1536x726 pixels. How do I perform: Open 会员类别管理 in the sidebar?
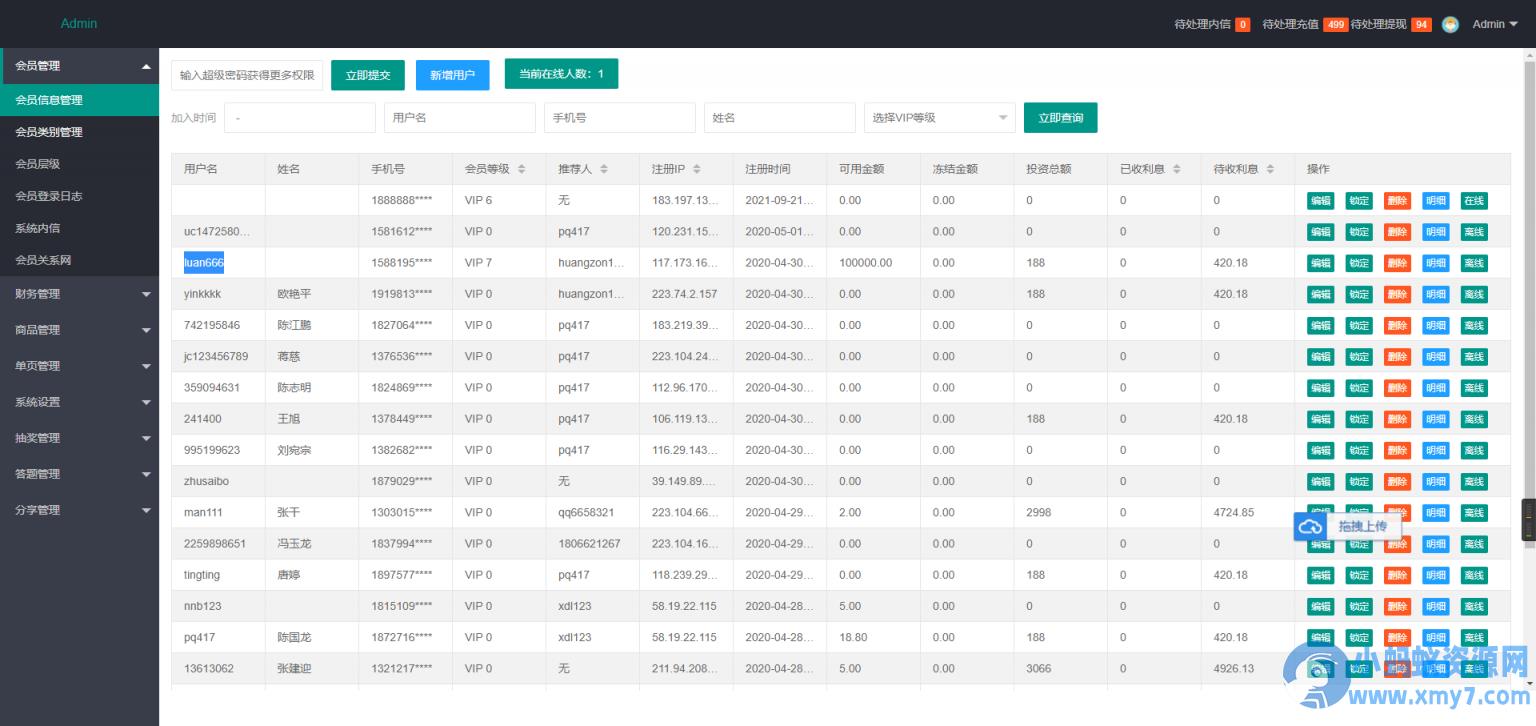pos(79,132)
